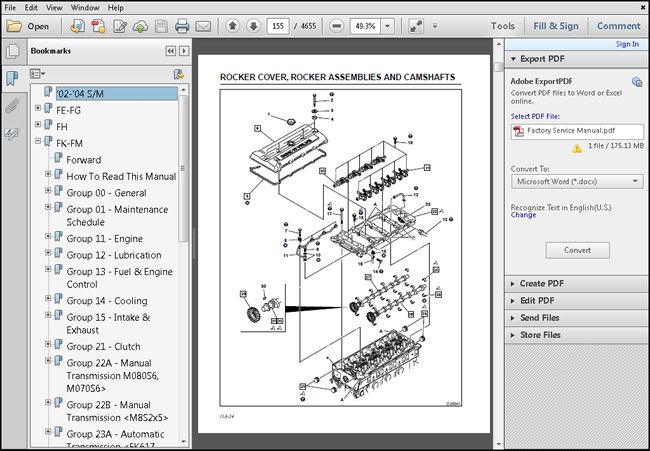
Task: Click the Save floppy disk icon
Action: (x=161, y=27)
